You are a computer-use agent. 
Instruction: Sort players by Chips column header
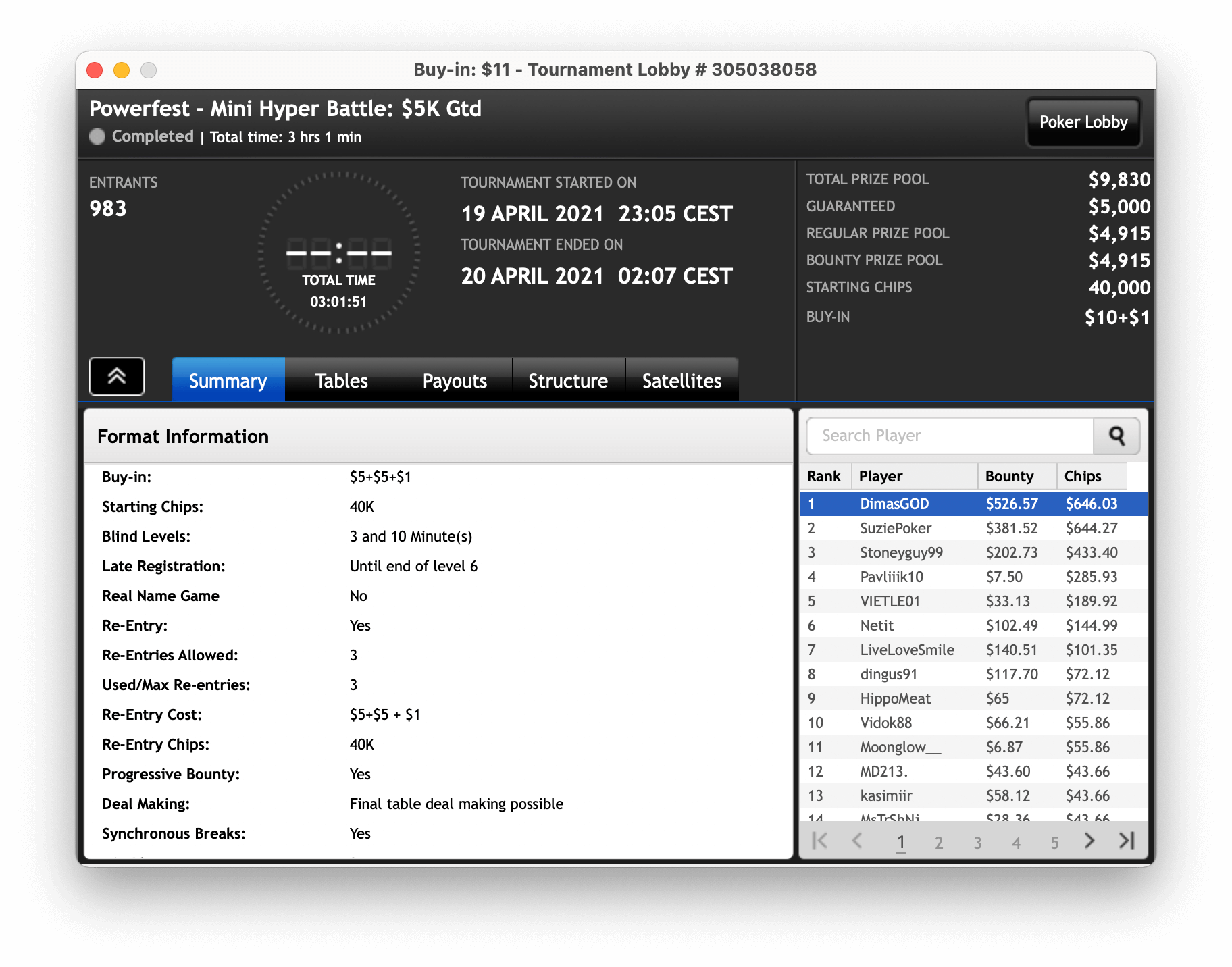(x=1083, y=477)
